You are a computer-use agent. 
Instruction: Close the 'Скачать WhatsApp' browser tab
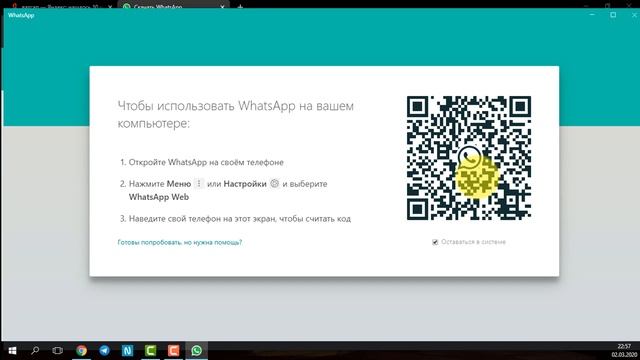223,7
